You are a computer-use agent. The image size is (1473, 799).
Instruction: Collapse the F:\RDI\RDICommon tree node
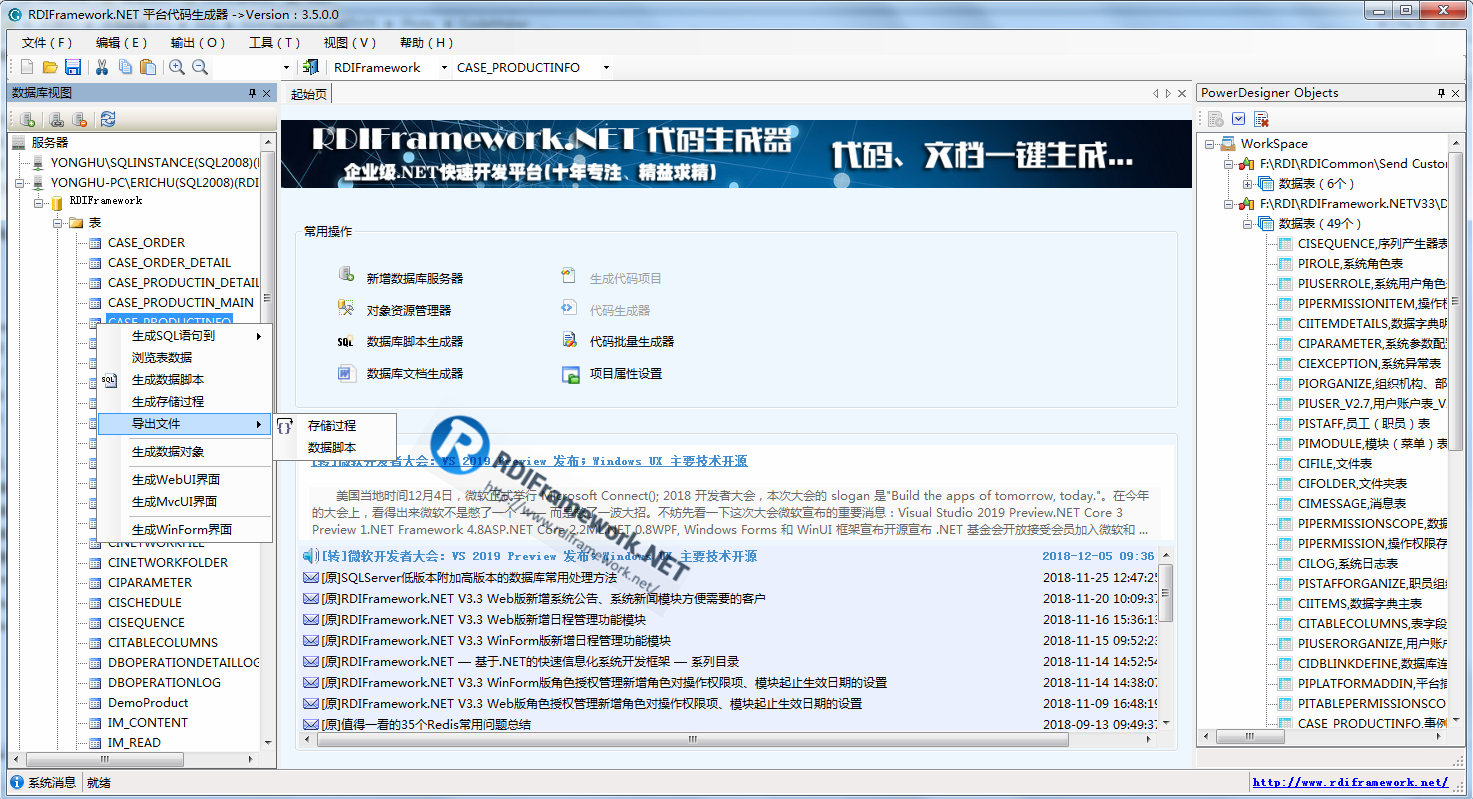(x=1229, y=163)
